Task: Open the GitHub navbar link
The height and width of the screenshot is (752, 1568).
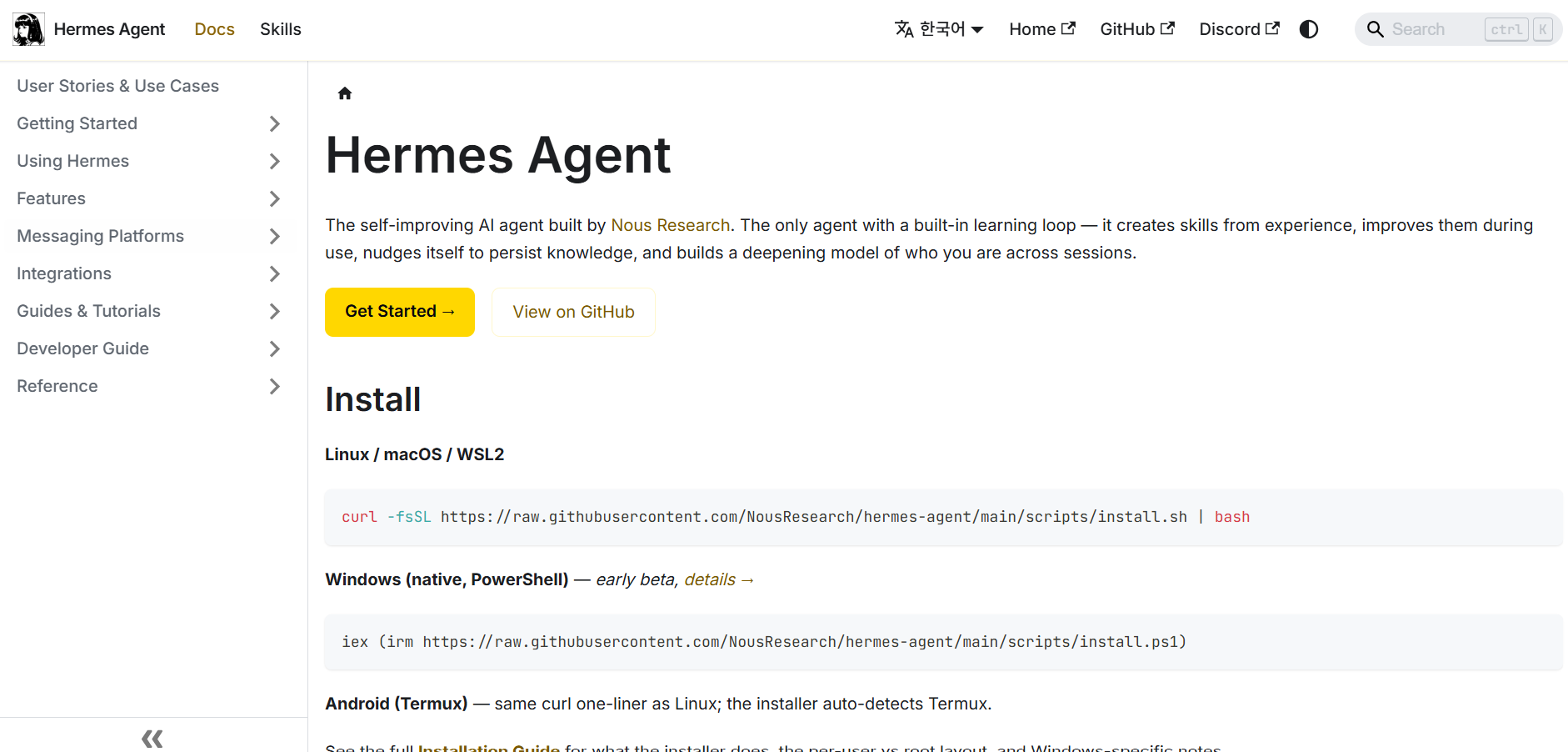Action: (1137, 29)
